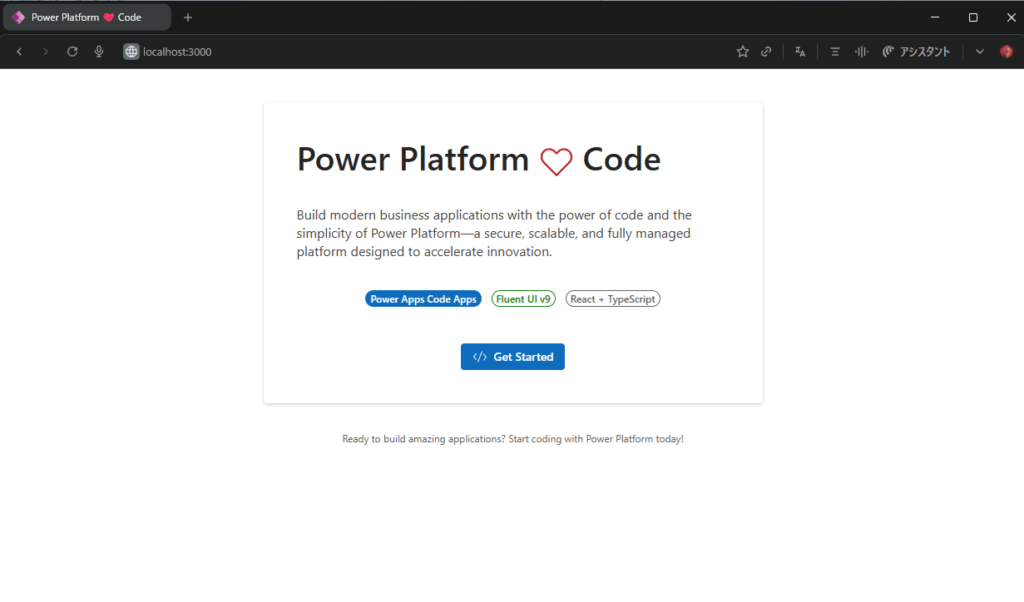
Task: Click the audio waveform icon
Action: [861, 52]
